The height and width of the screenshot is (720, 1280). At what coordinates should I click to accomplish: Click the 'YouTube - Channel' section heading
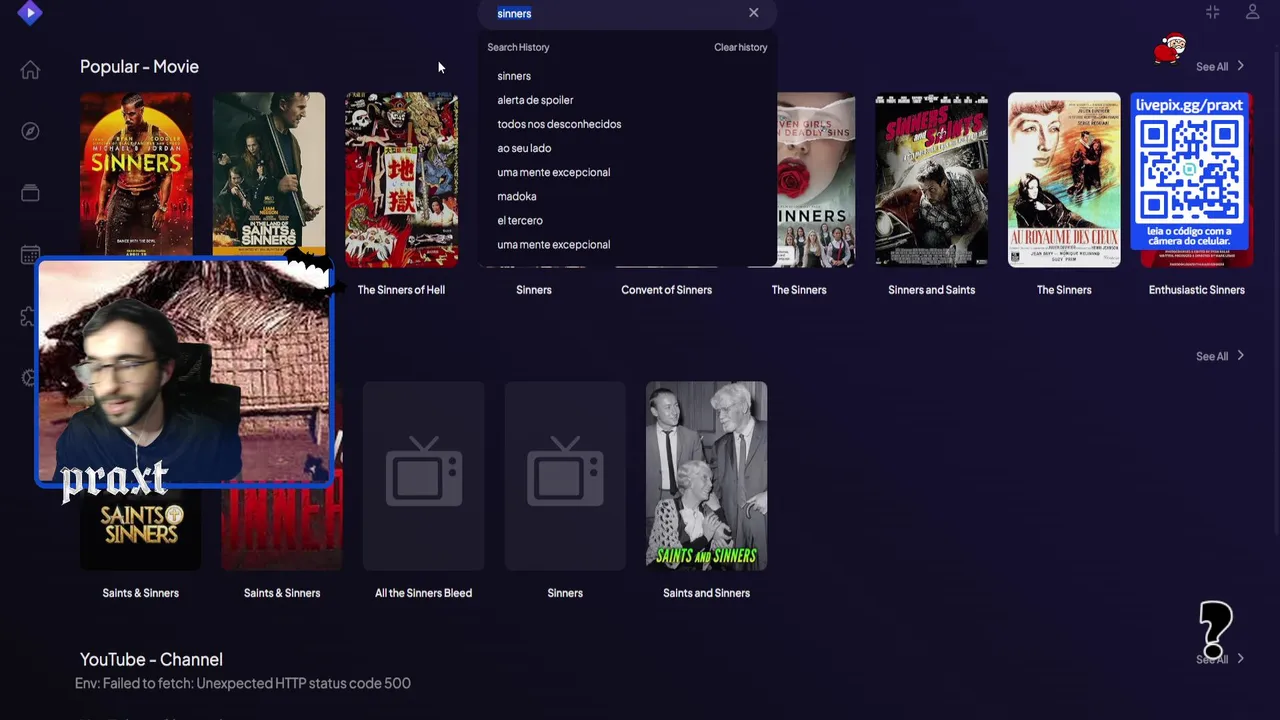[x=151, y=660]
